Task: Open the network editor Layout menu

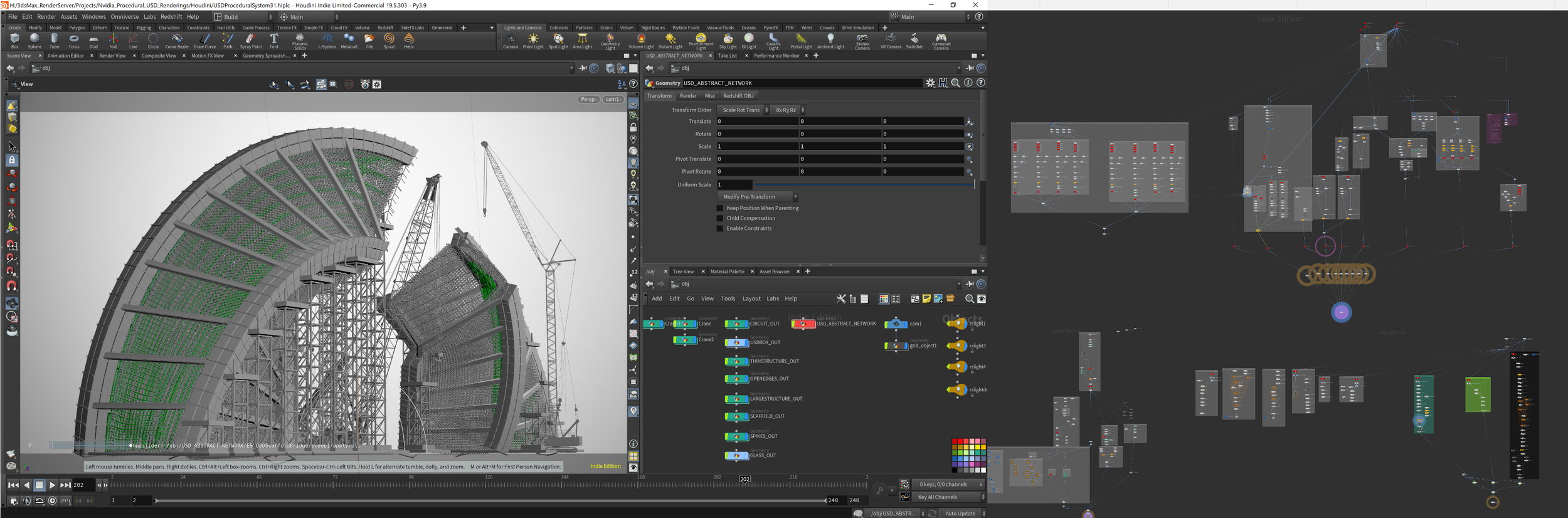Action: point(751,299)
